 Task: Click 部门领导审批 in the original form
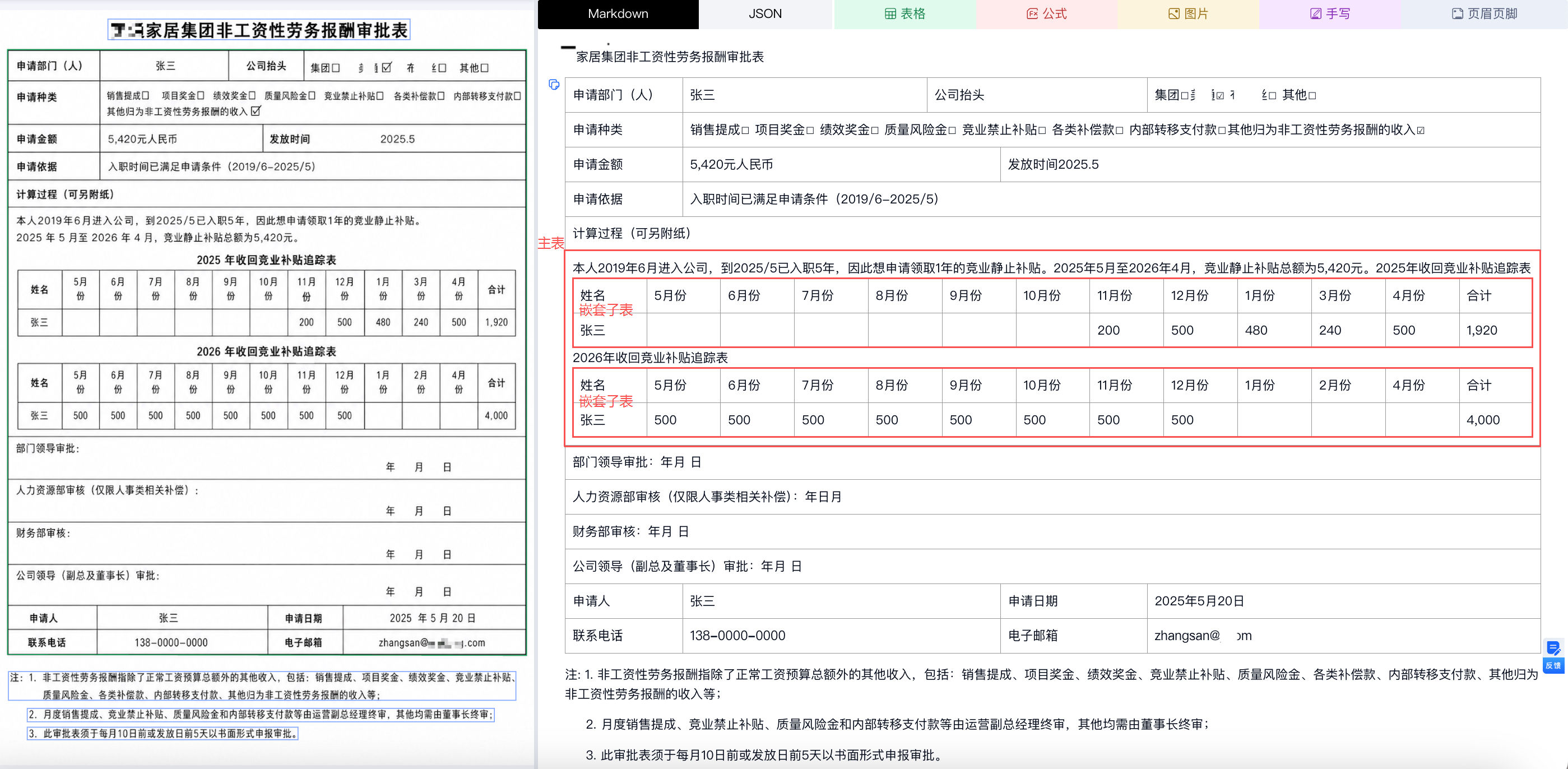pyautogui.click(x=48, y=448)
